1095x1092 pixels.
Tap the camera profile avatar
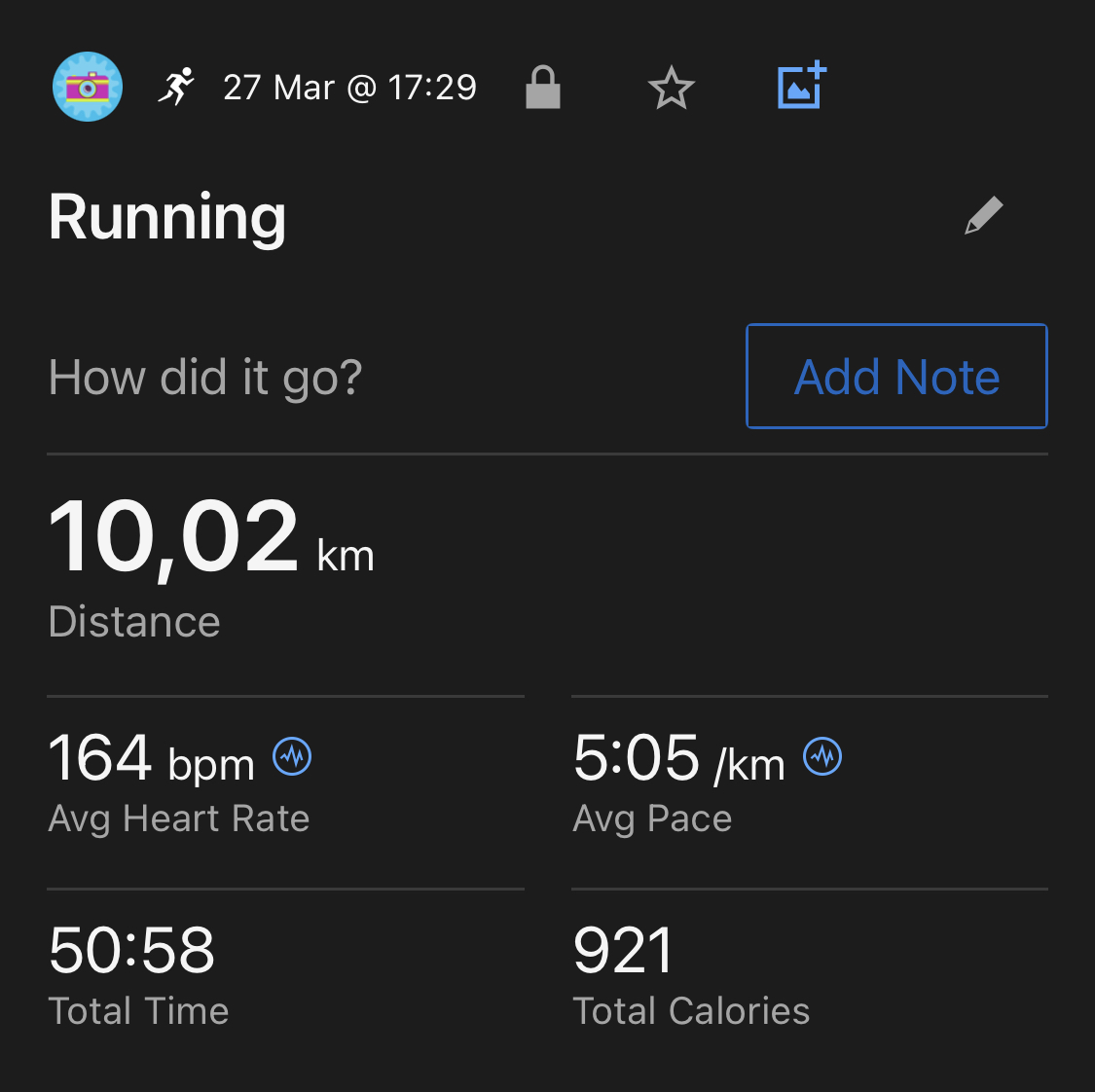pos(88,87)
